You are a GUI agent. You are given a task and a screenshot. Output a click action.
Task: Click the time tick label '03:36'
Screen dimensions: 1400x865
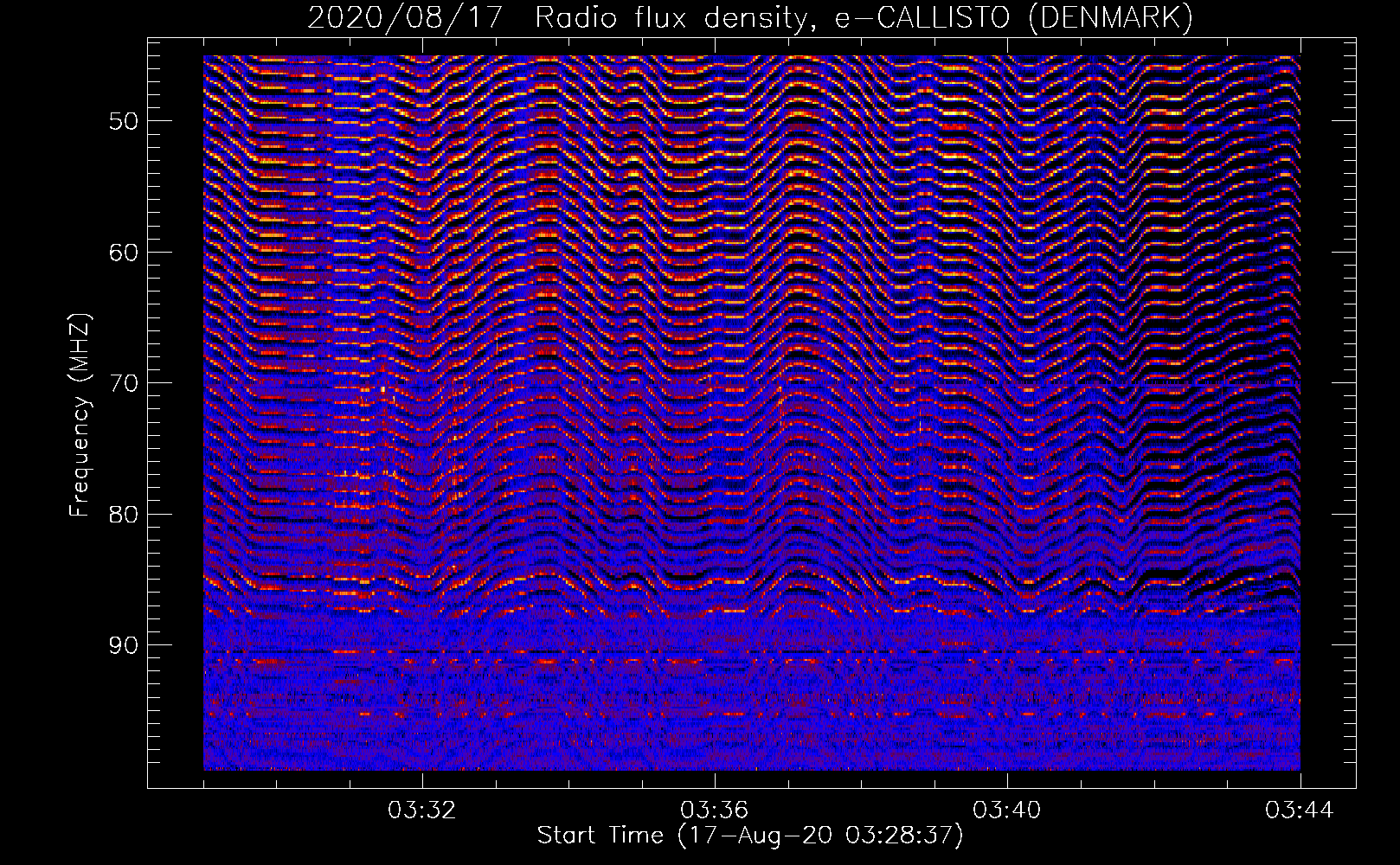[x=715, y=811]
